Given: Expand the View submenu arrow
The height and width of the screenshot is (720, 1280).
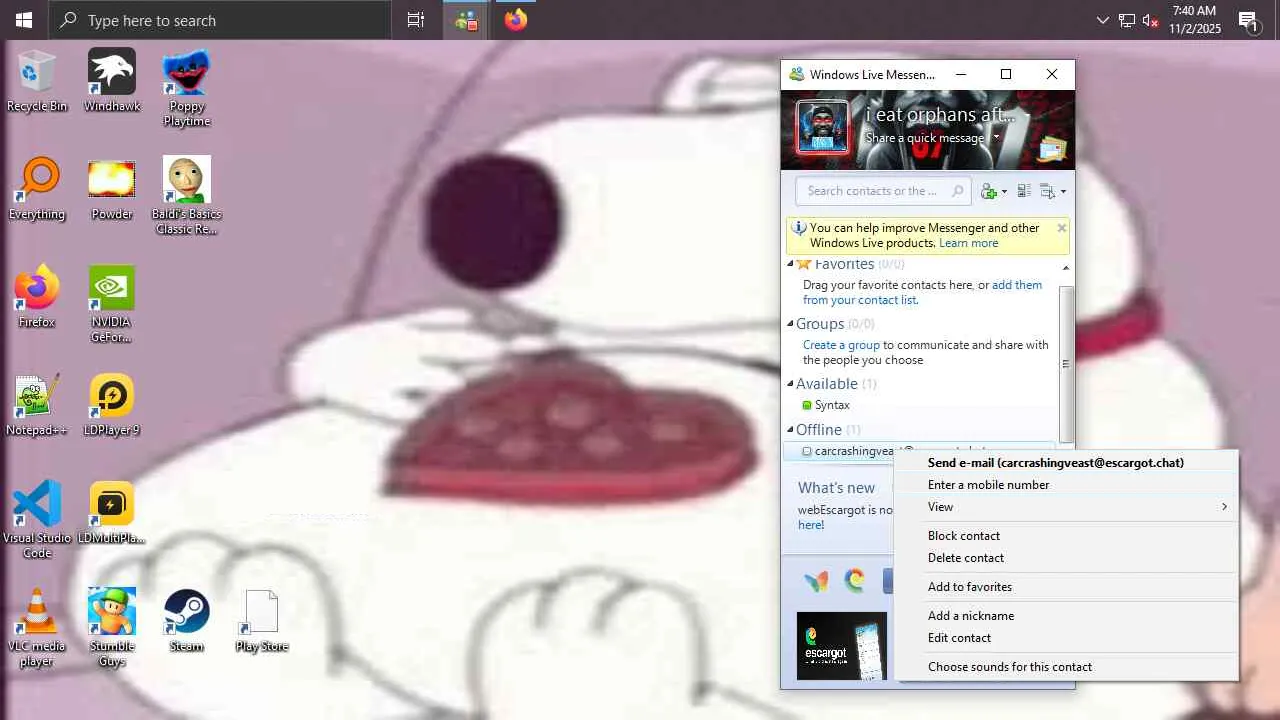Looking at the screenshot, I should pyautogui.click(x=1224, y=507).
